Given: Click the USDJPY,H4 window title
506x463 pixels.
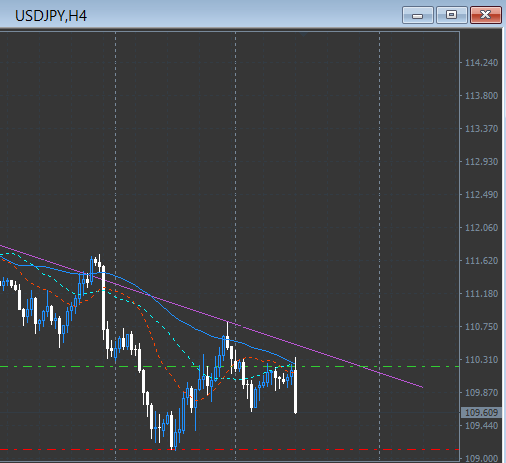Looking at the screenshot, I should tap(51, 16).
